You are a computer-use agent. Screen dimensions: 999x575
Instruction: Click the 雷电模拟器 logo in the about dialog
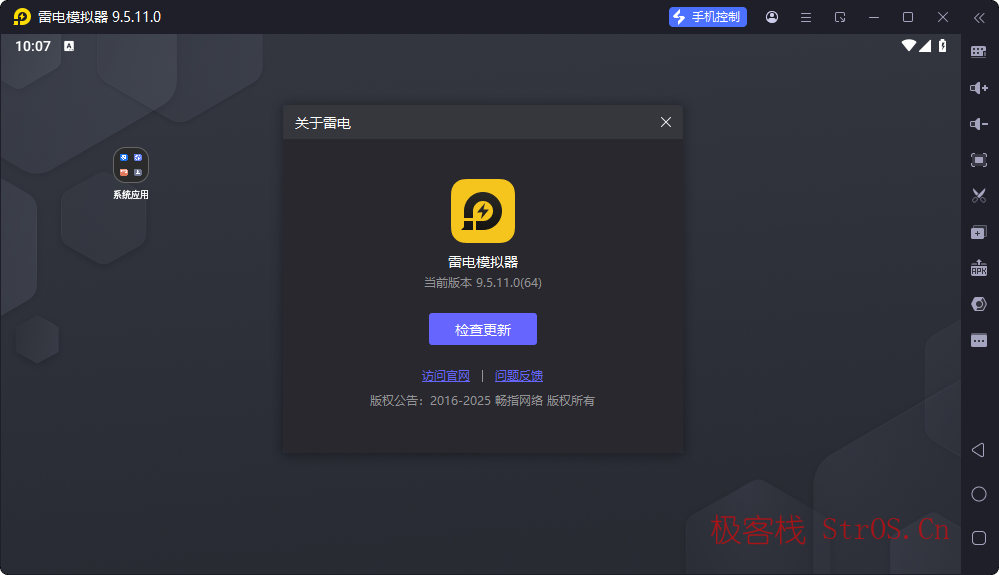(482, 211)
